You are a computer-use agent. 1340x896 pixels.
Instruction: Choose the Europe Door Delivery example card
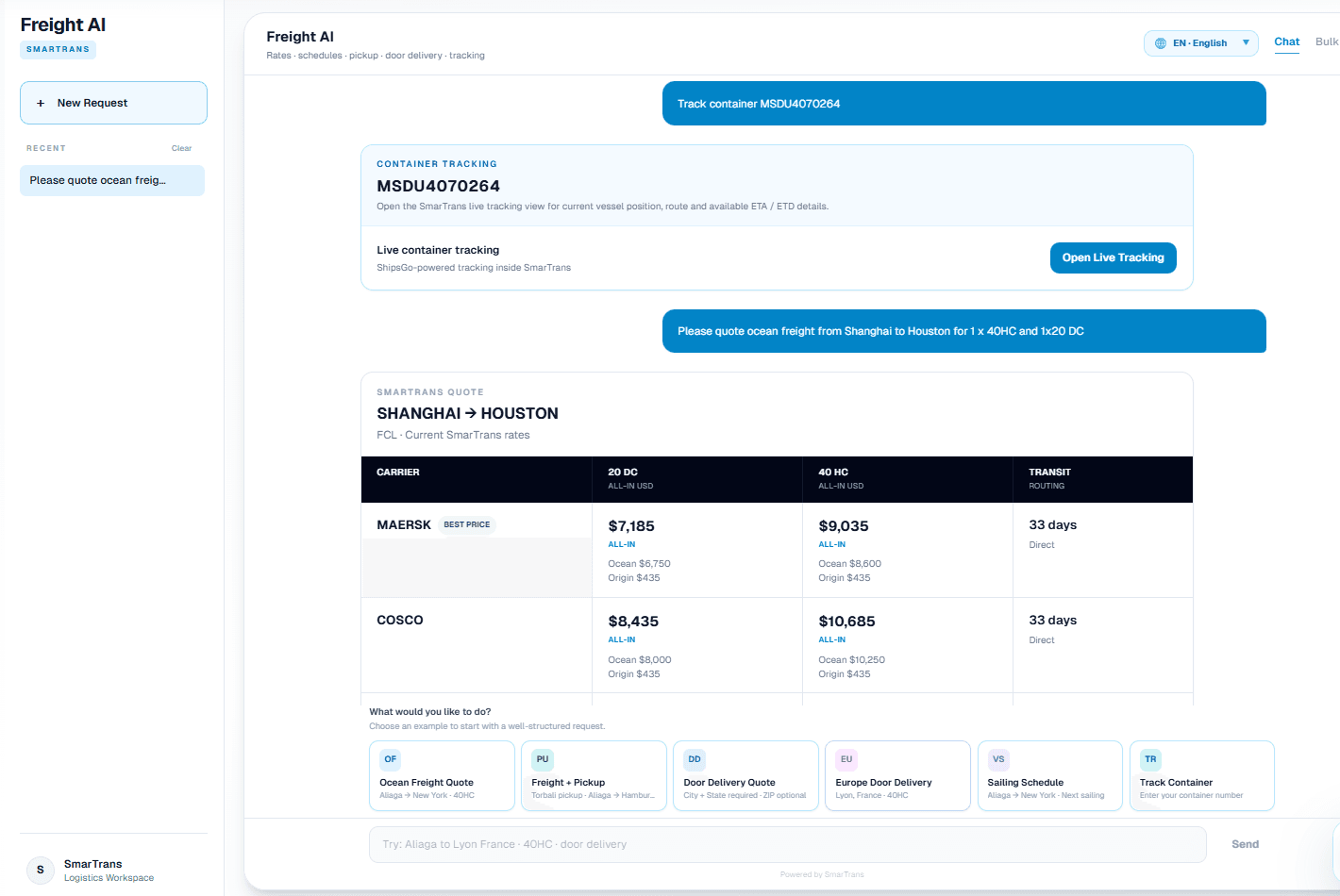pos(897,775)
